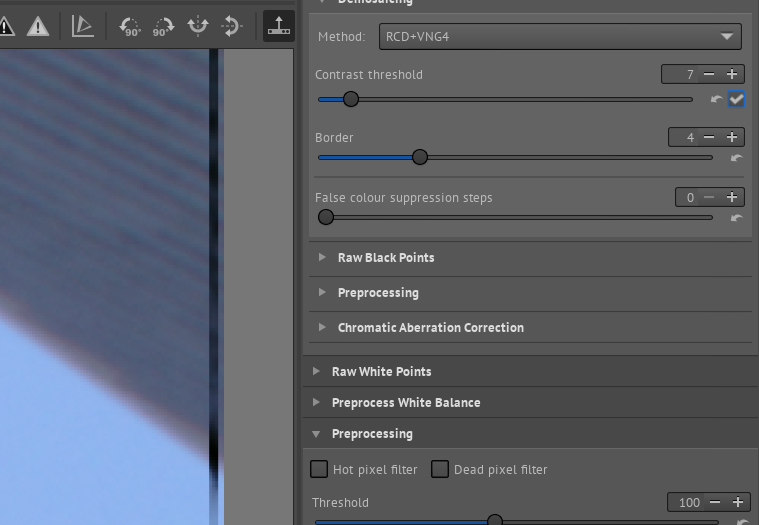
Task: Click the angle triangle toolbar icon
Action: tap(83, 26)
